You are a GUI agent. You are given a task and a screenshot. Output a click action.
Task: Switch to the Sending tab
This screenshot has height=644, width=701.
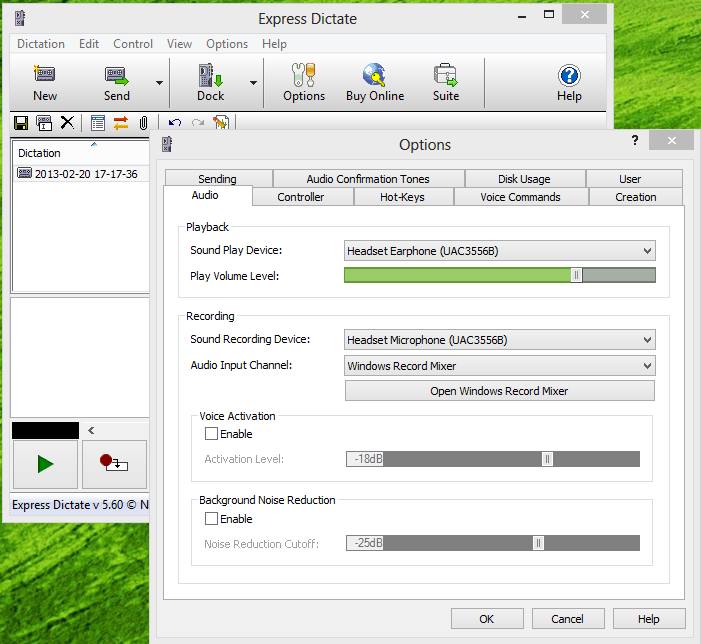(219, 178)
